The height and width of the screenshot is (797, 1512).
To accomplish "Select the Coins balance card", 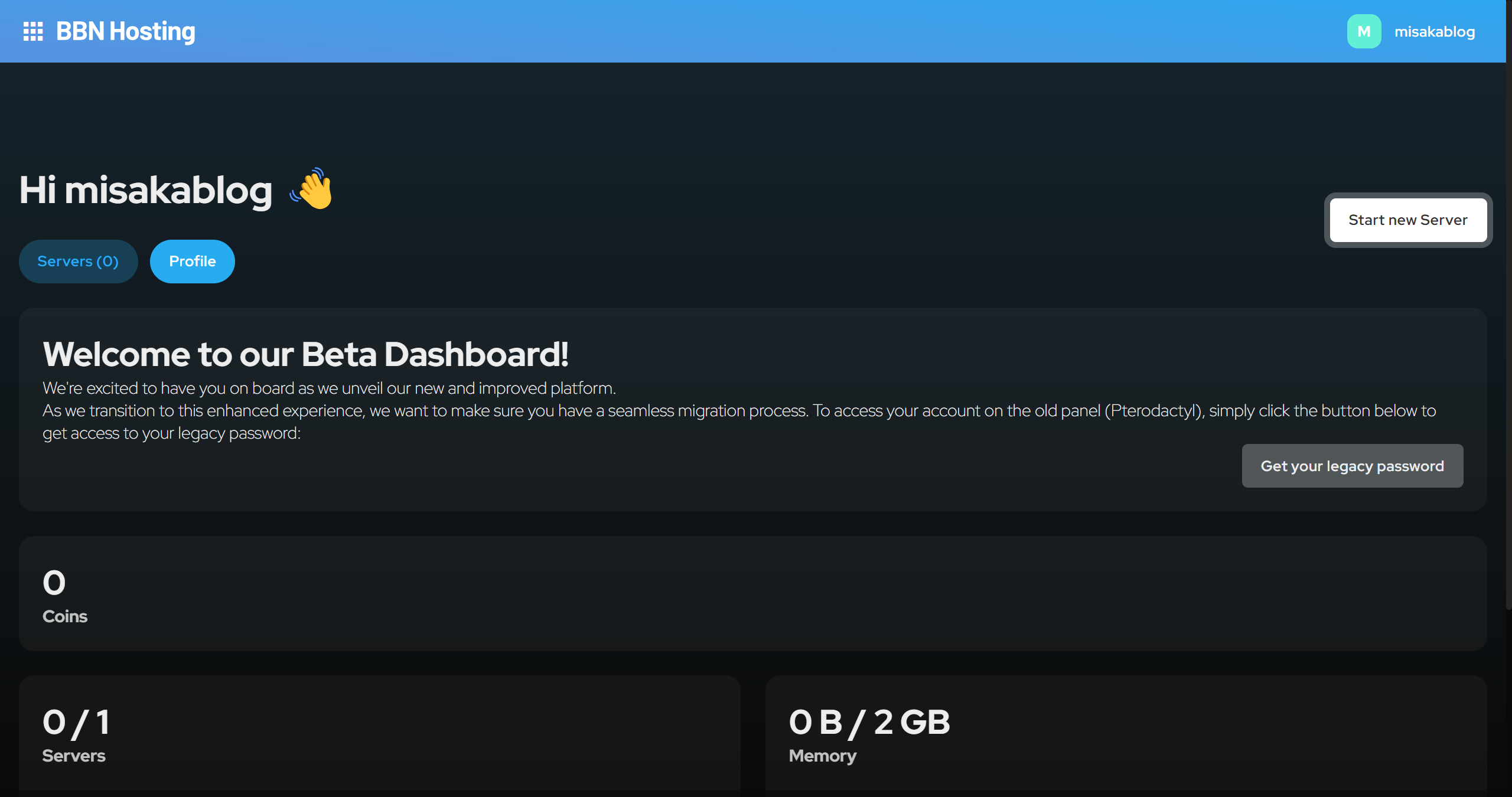I will (x=752, y=594).
